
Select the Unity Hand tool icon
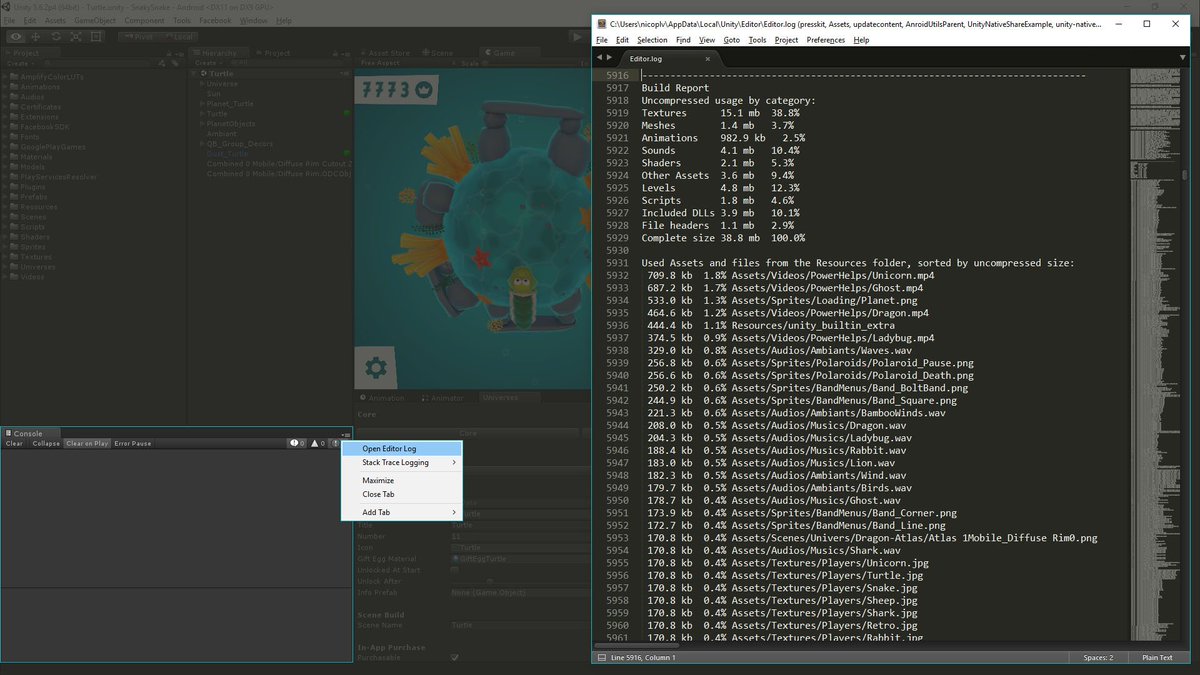point(16,36)
